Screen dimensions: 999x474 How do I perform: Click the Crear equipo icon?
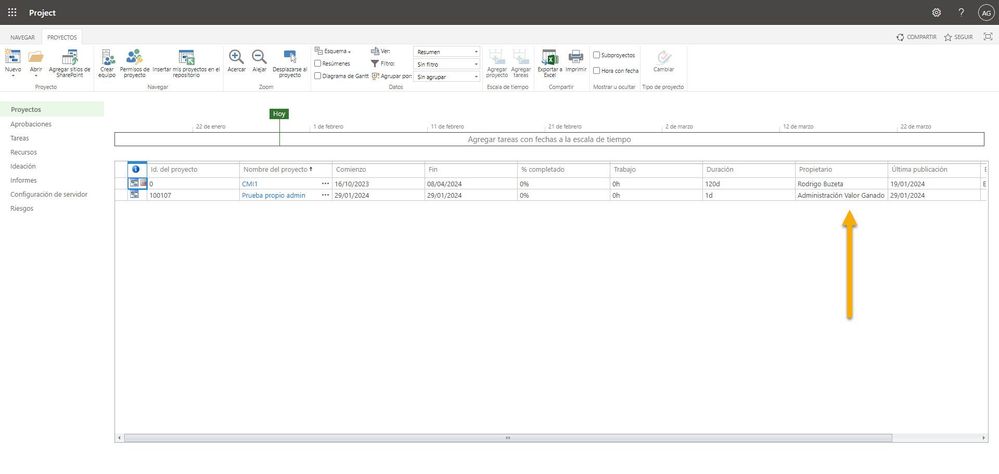107,57
